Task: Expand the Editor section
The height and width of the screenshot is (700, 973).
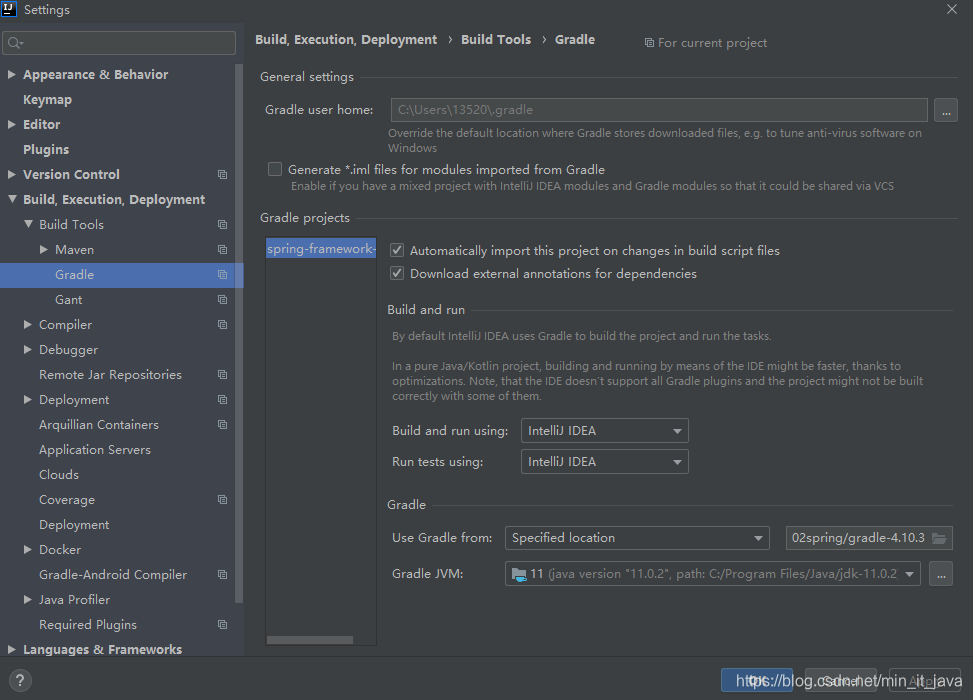Action: [11, 124]
